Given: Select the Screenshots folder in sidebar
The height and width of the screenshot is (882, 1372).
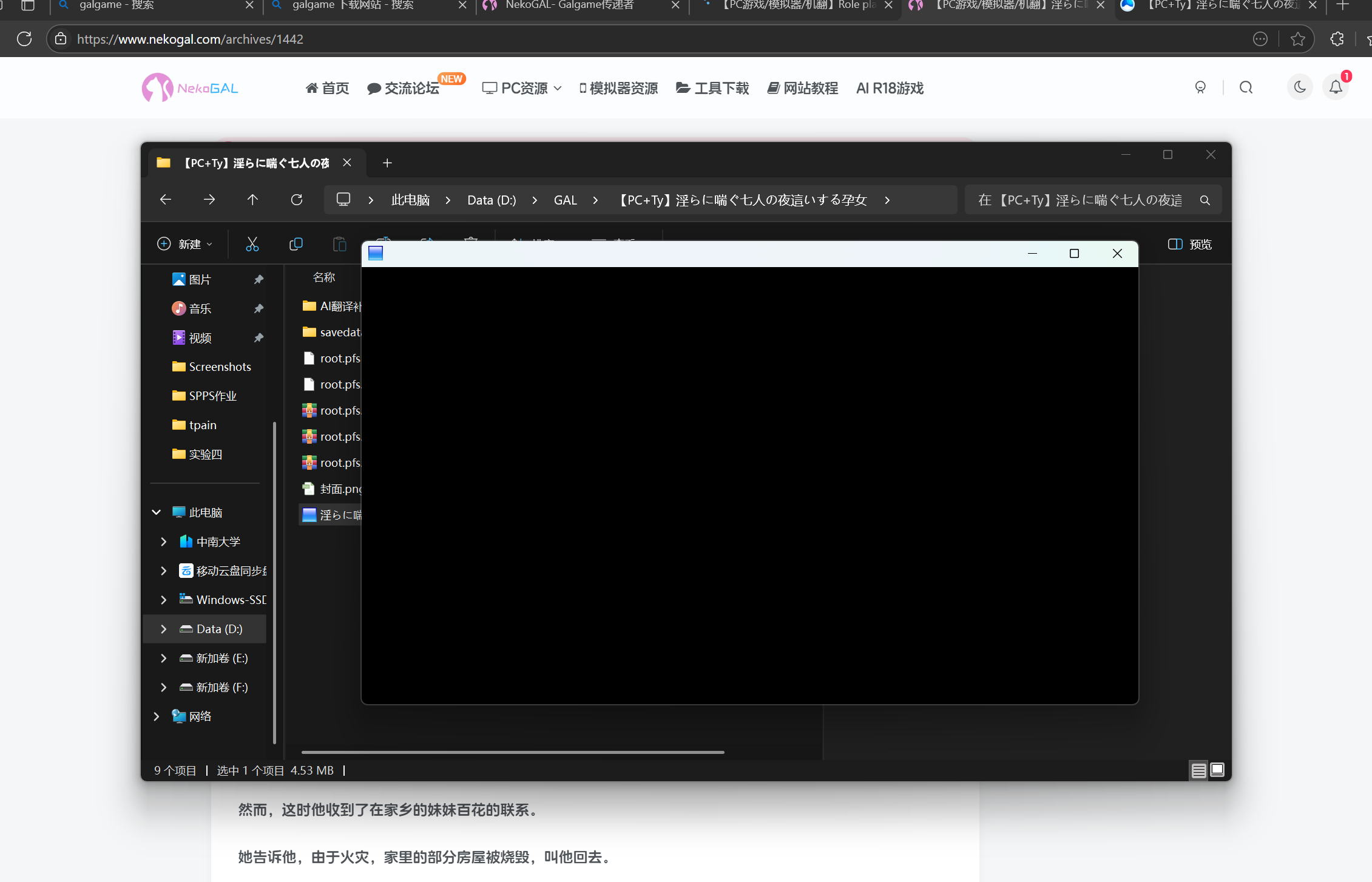Looking at the screenshot, I should coord(219,367).
